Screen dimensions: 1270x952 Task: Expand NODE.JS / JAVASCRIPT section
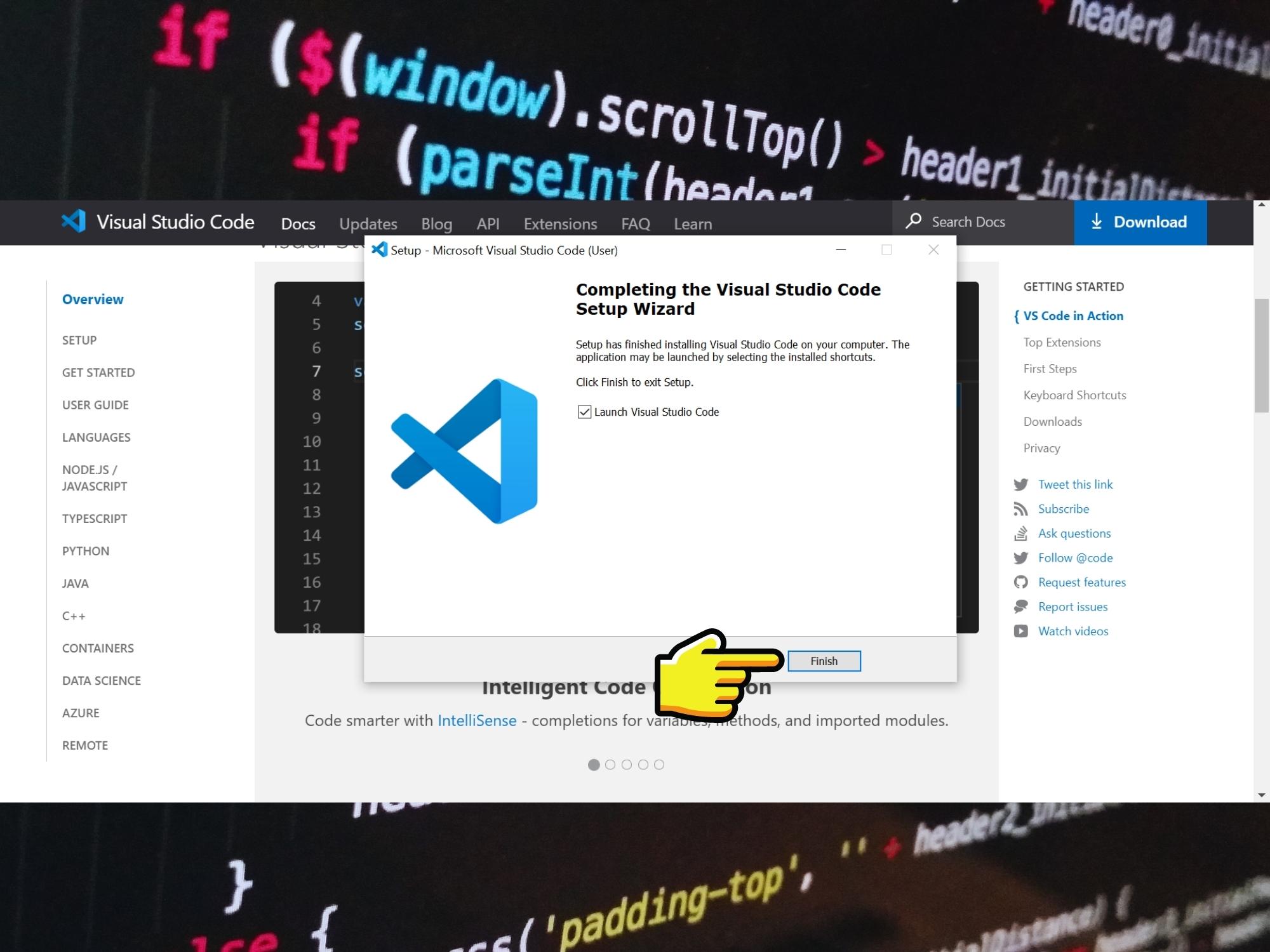(x=95, y=478)
